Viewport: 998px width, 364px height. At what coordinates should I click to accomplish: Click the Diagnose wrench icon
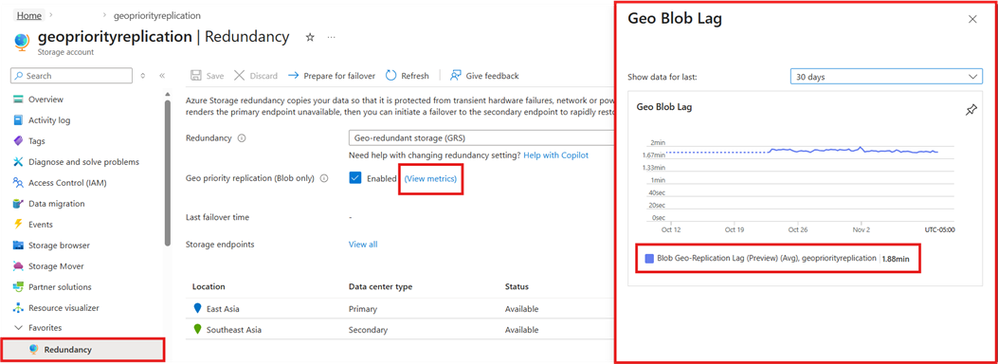(x=18, y=162)
